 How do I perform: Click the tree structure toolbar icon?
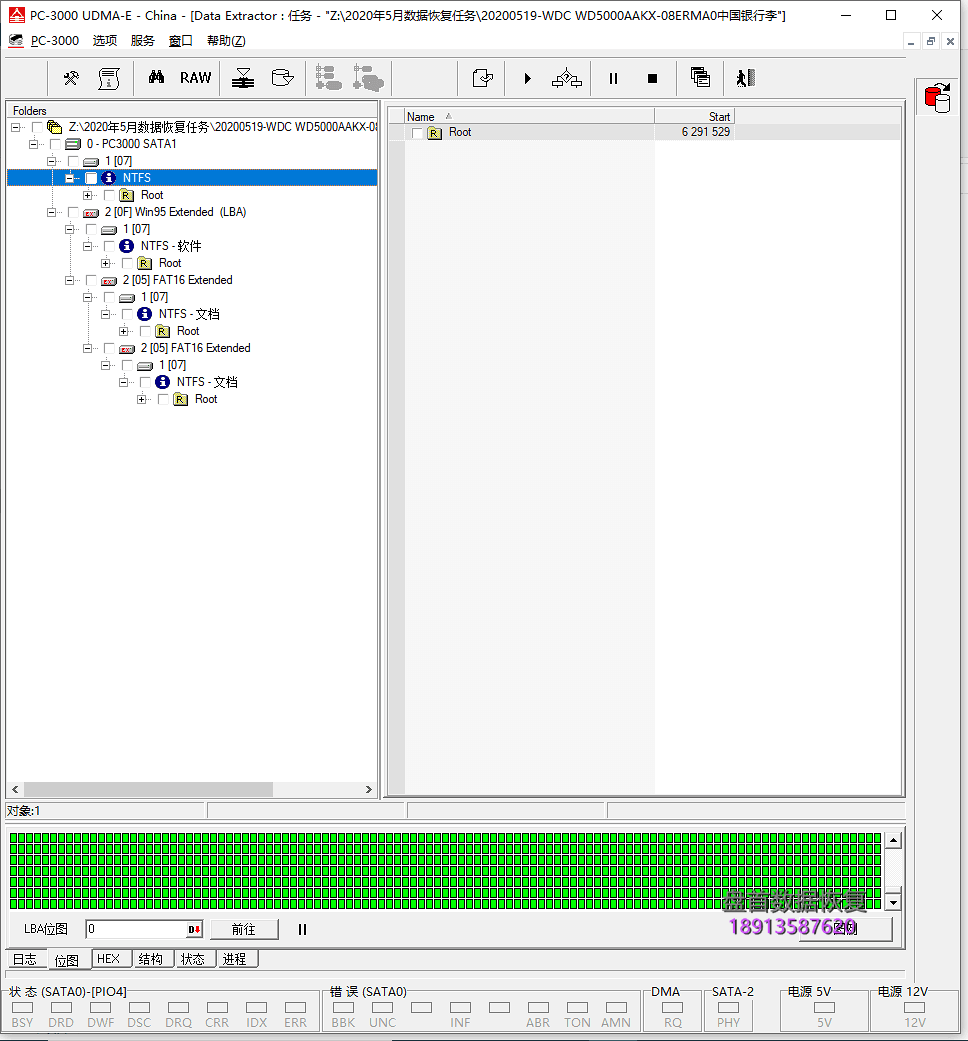pyautogui.click(x=329, y=78)
